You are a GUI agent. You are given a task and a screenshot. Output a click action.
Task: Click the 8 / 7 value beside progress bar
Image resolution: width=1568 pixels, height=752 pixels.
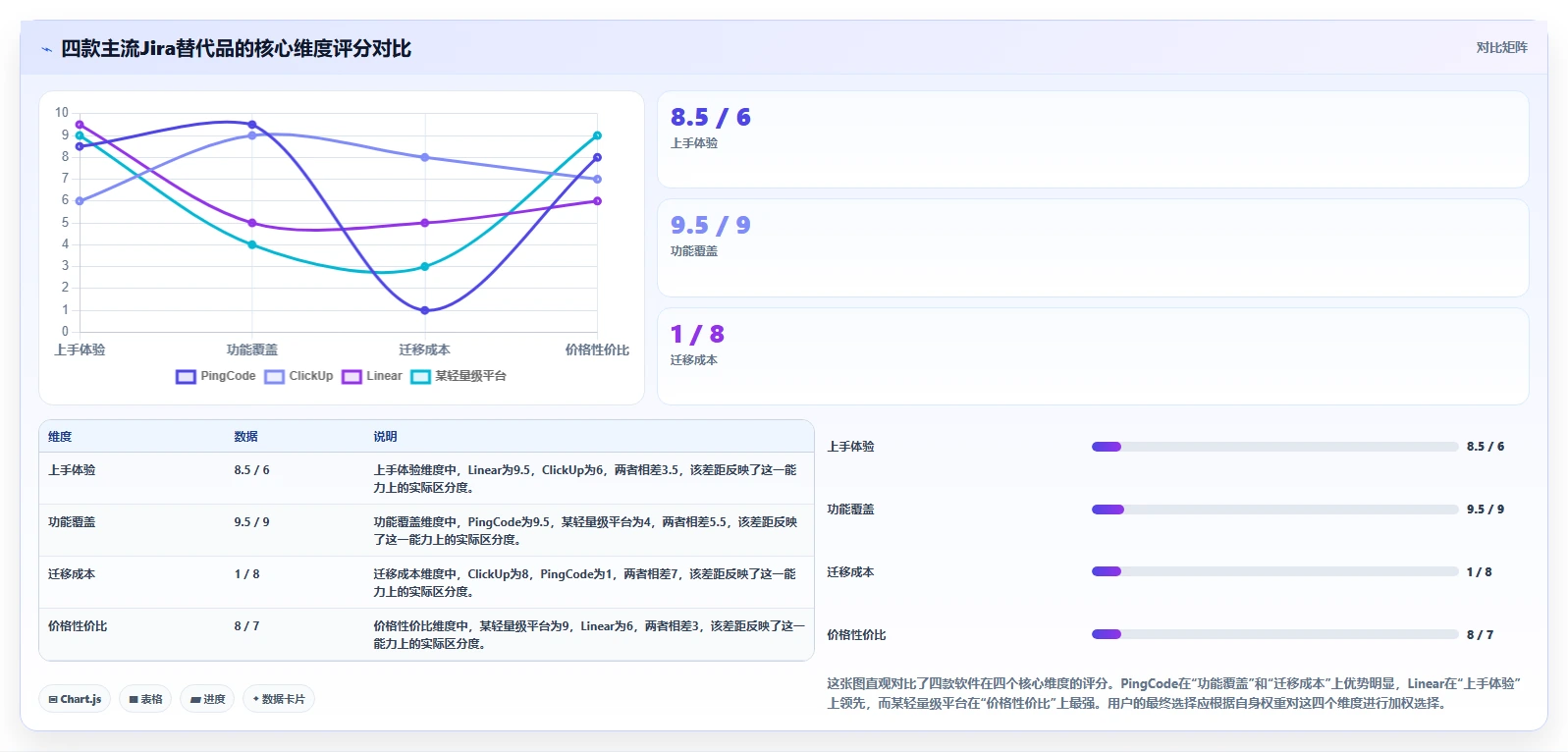click(1480, 635)
